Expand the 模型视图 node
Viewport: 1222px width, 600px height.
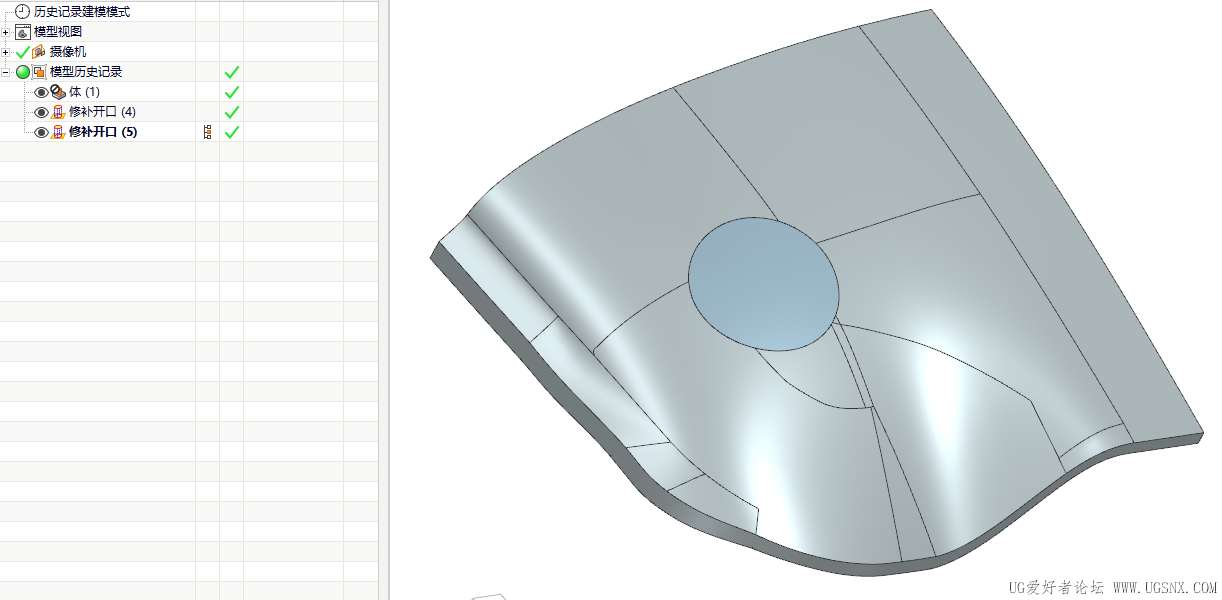click(6, 32)
